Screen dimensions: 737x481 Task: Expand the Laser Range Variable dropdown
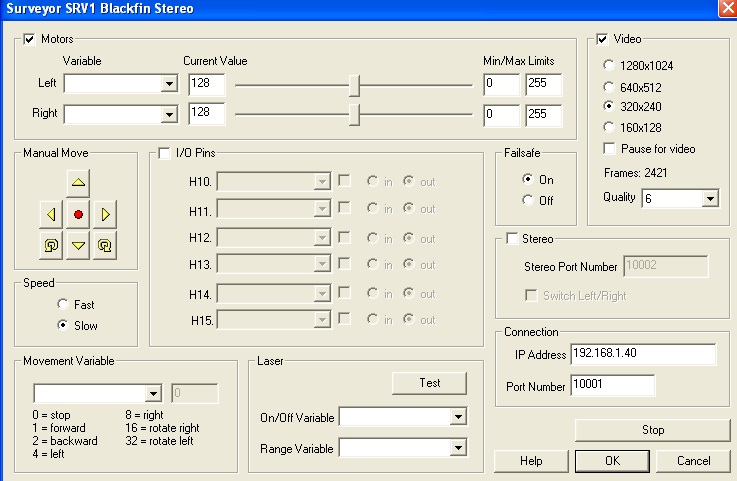pos(458,447)
